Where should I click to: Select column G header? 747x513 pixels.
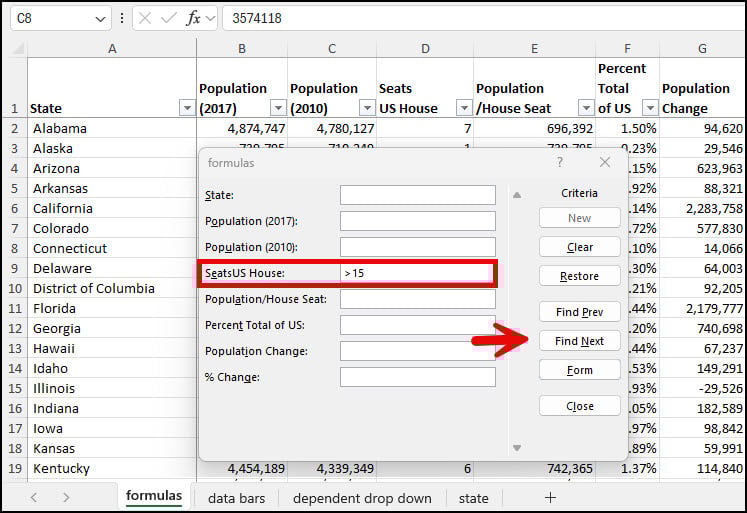[702, 48]
